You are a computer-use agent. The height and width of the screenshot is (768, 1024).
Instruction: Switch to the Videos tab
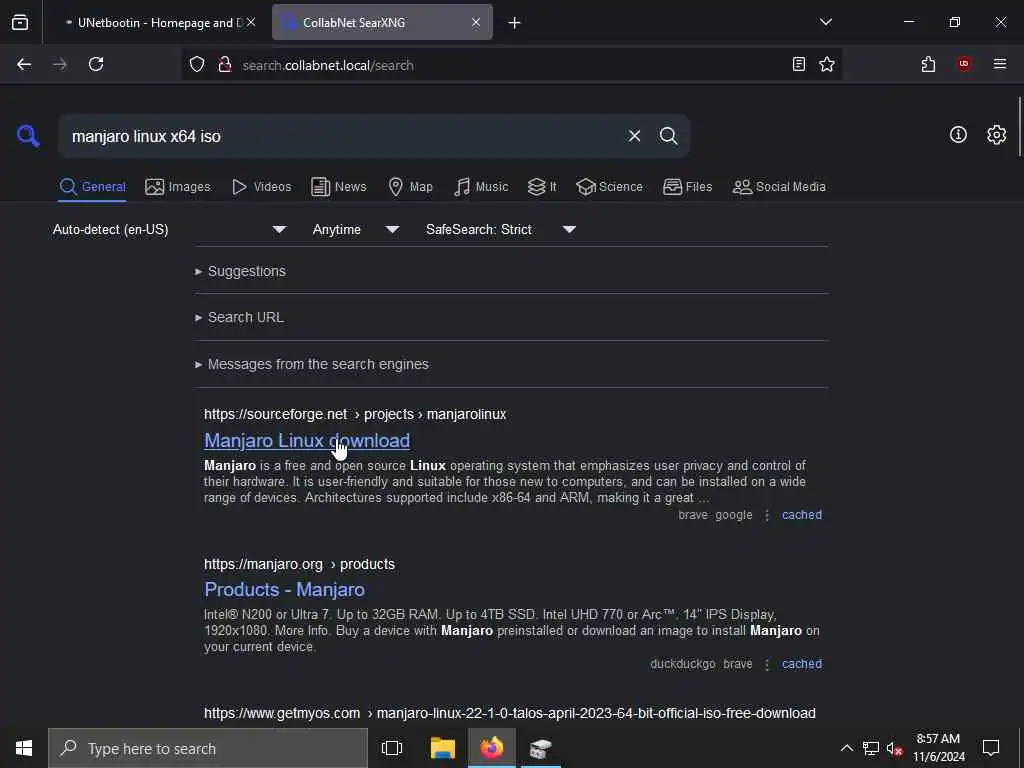261,187
